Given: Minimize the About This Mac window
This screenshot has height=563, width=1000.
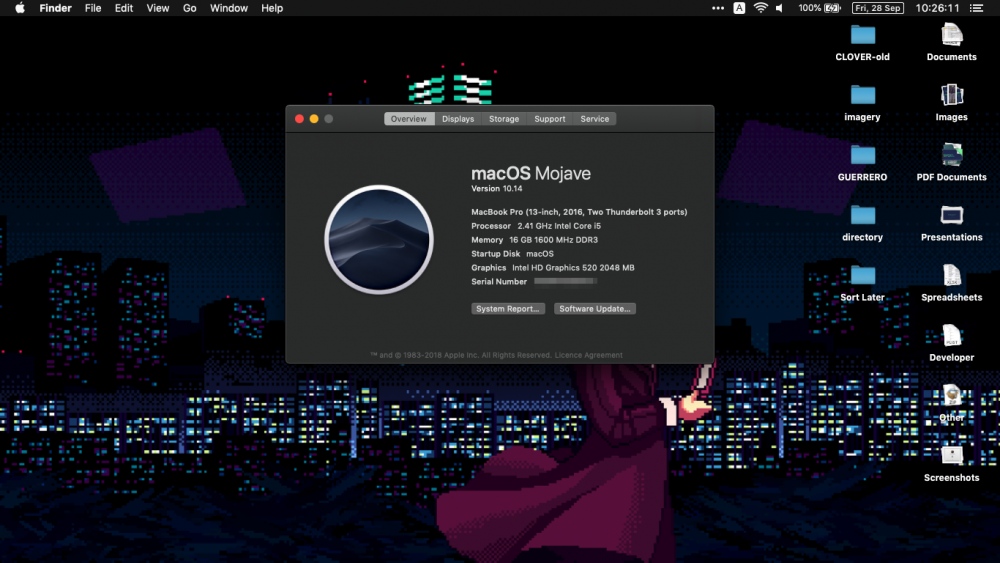Looking at the screenshot, I should point(314,119).
